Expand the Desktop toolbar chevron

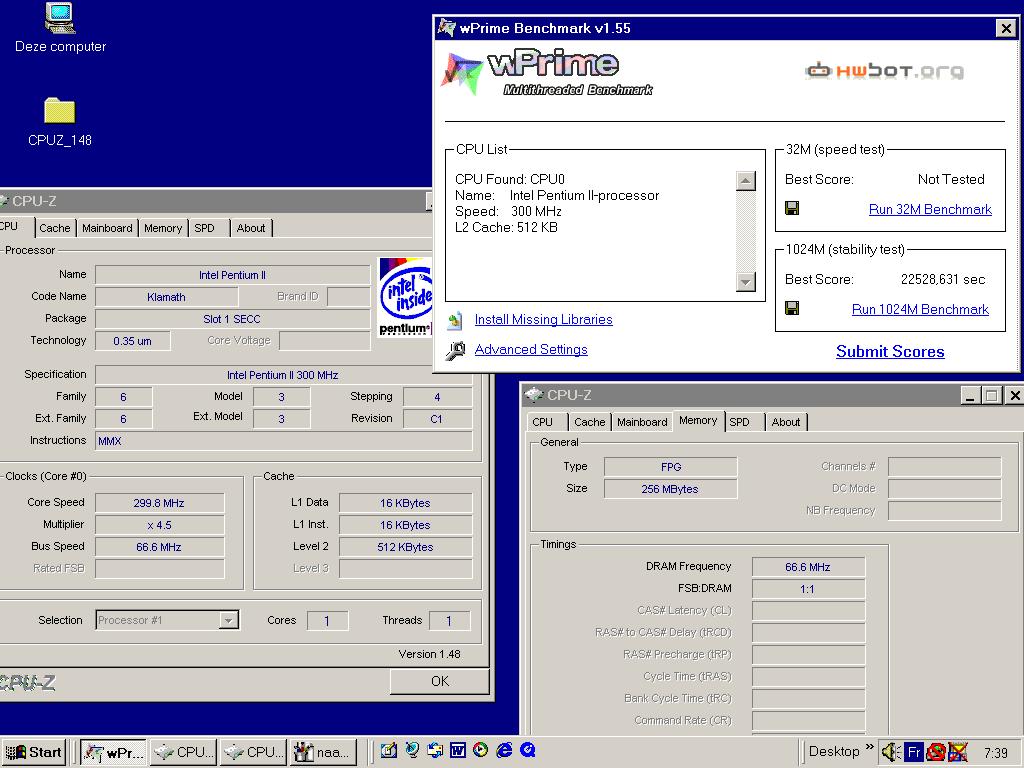pyautogui.click(x=869, y=747)
